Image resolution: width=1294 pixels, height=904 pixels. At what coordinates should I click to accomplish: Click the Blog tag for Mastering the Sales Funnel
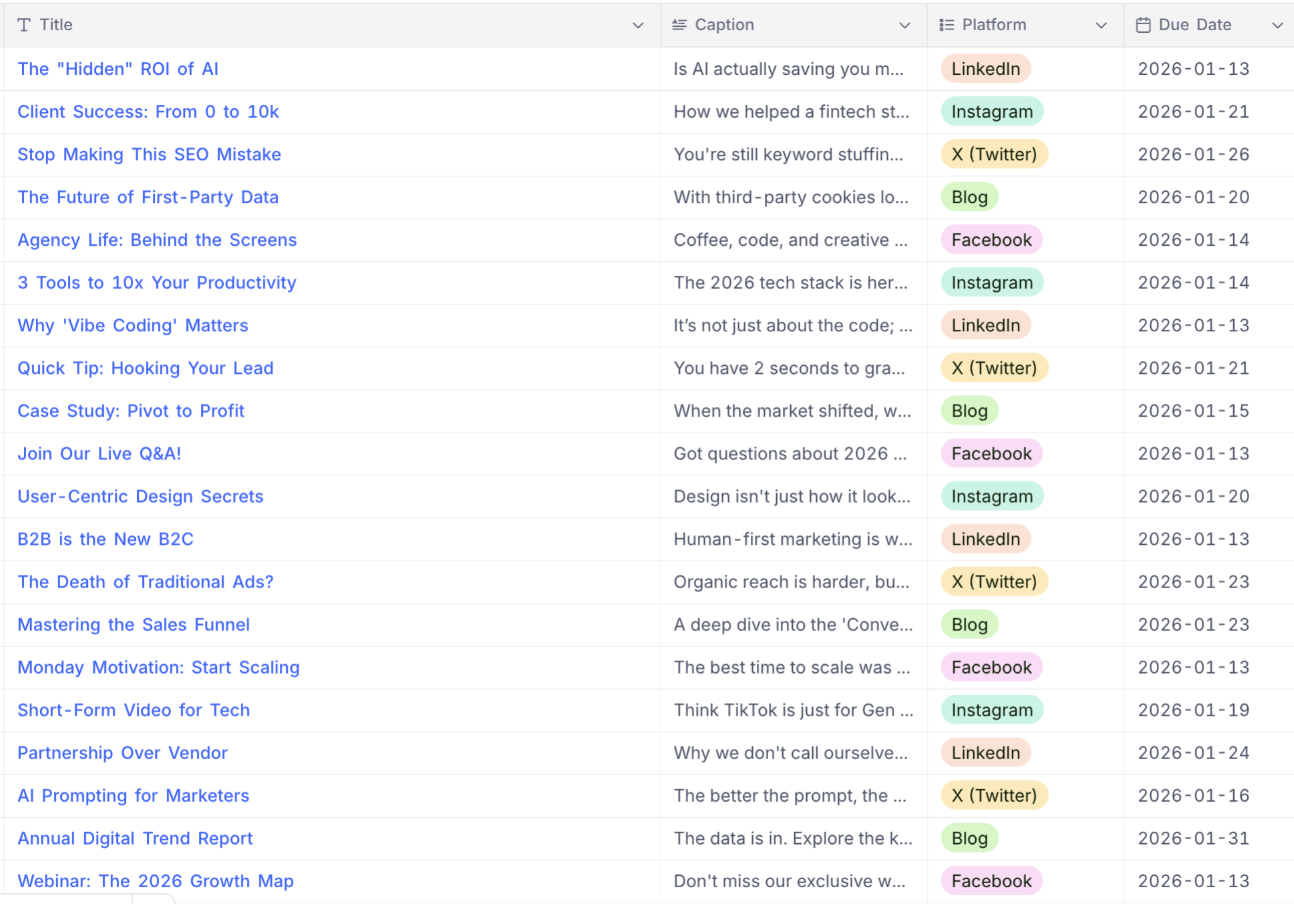[969, 625]
